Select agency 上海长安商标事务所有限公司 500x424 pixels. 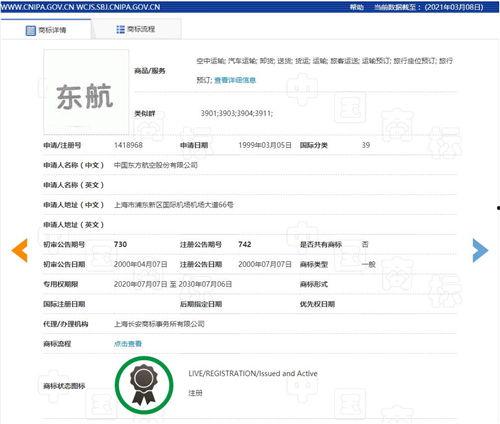pyautogui.click(x=159, y=324)
